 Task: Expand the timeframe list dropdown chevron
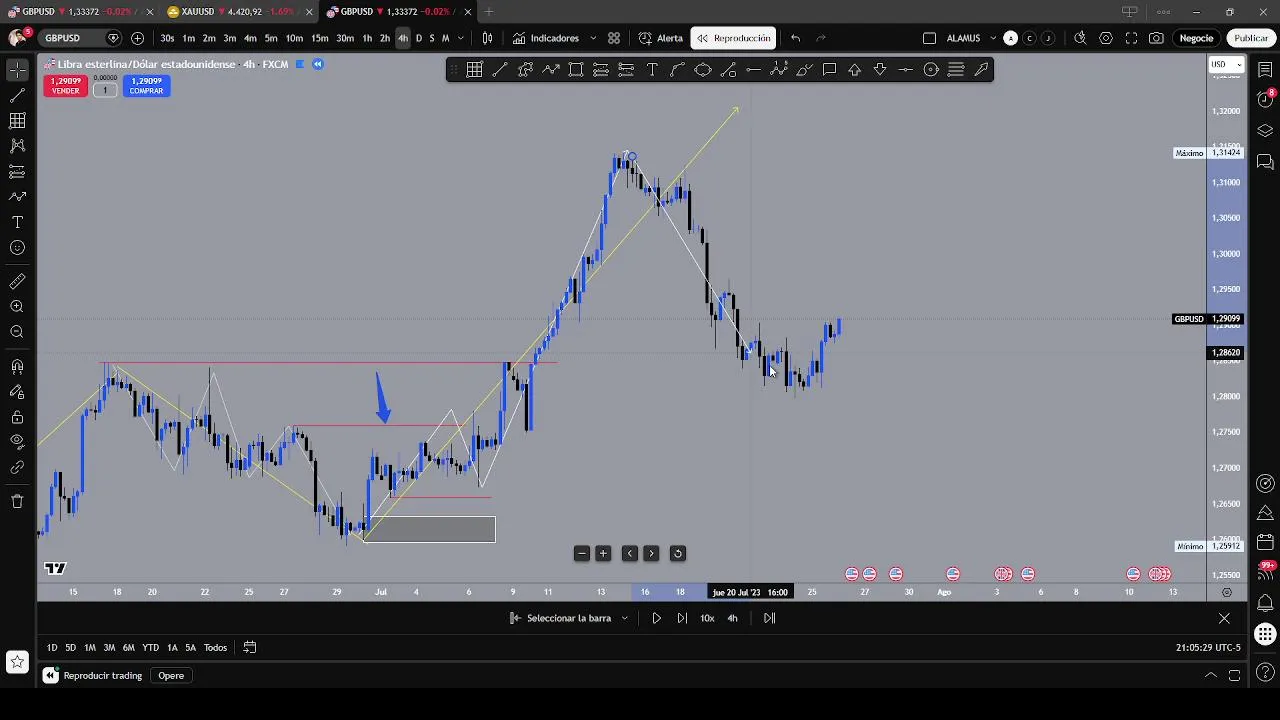click(460, 38)
